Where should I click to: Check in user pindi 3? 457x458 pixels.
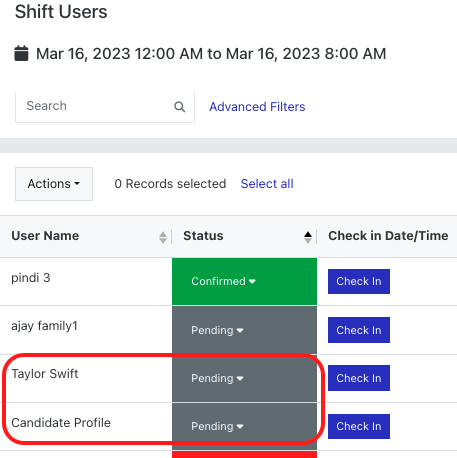coord(359,281)
